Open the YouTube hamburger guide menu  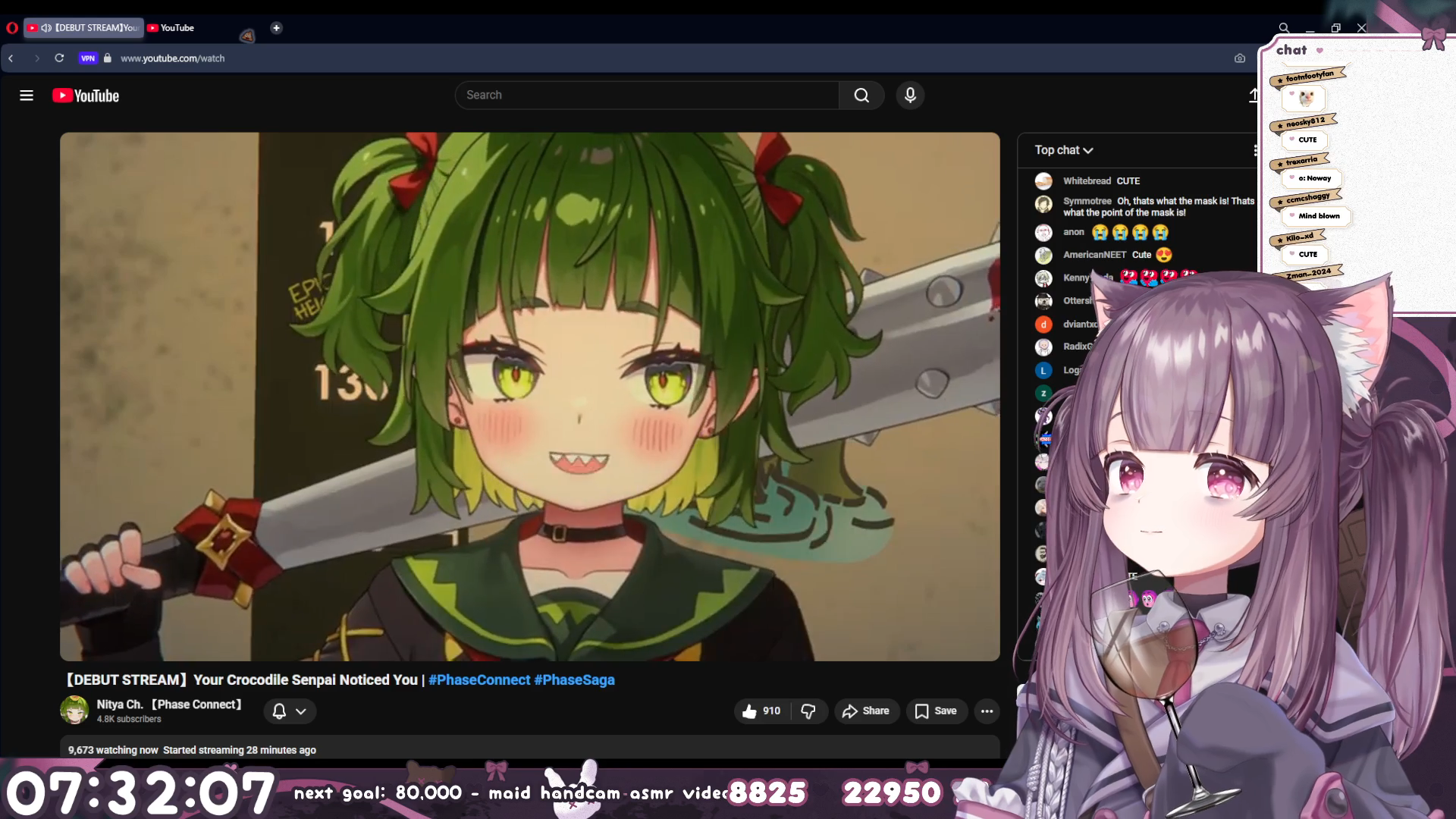pos(27,96)
